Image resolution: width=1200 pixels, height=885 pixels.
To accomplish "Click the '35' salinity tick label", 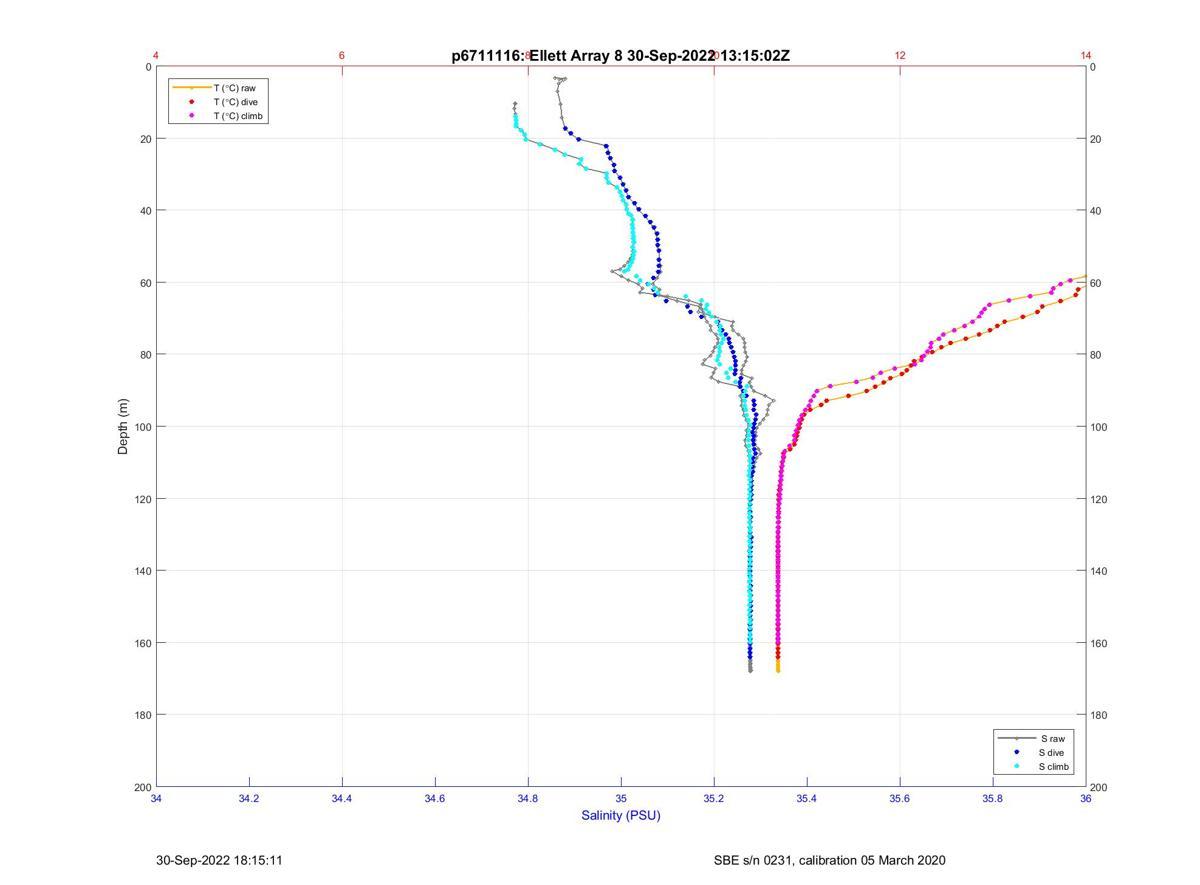I will click(621, 798).
